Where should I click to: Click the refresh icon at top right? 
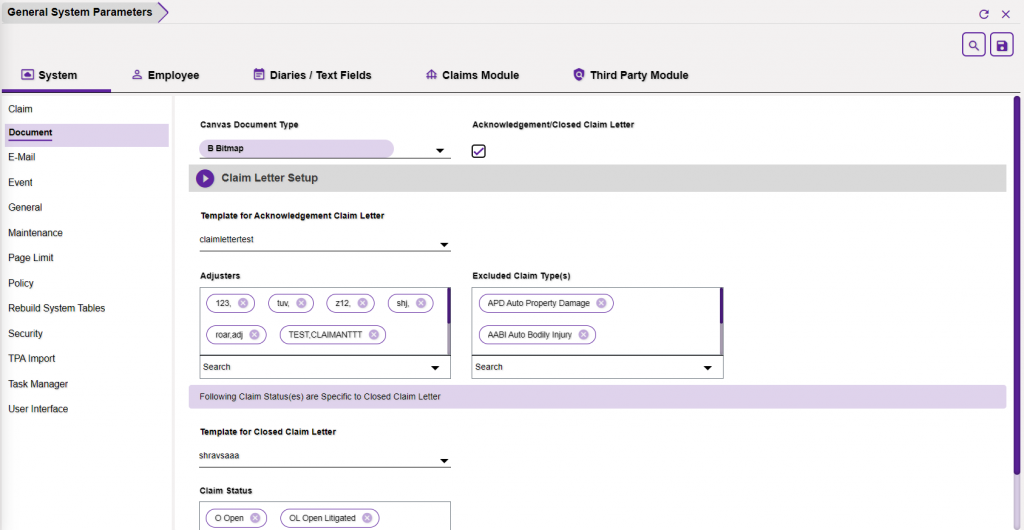coord(984,14)
